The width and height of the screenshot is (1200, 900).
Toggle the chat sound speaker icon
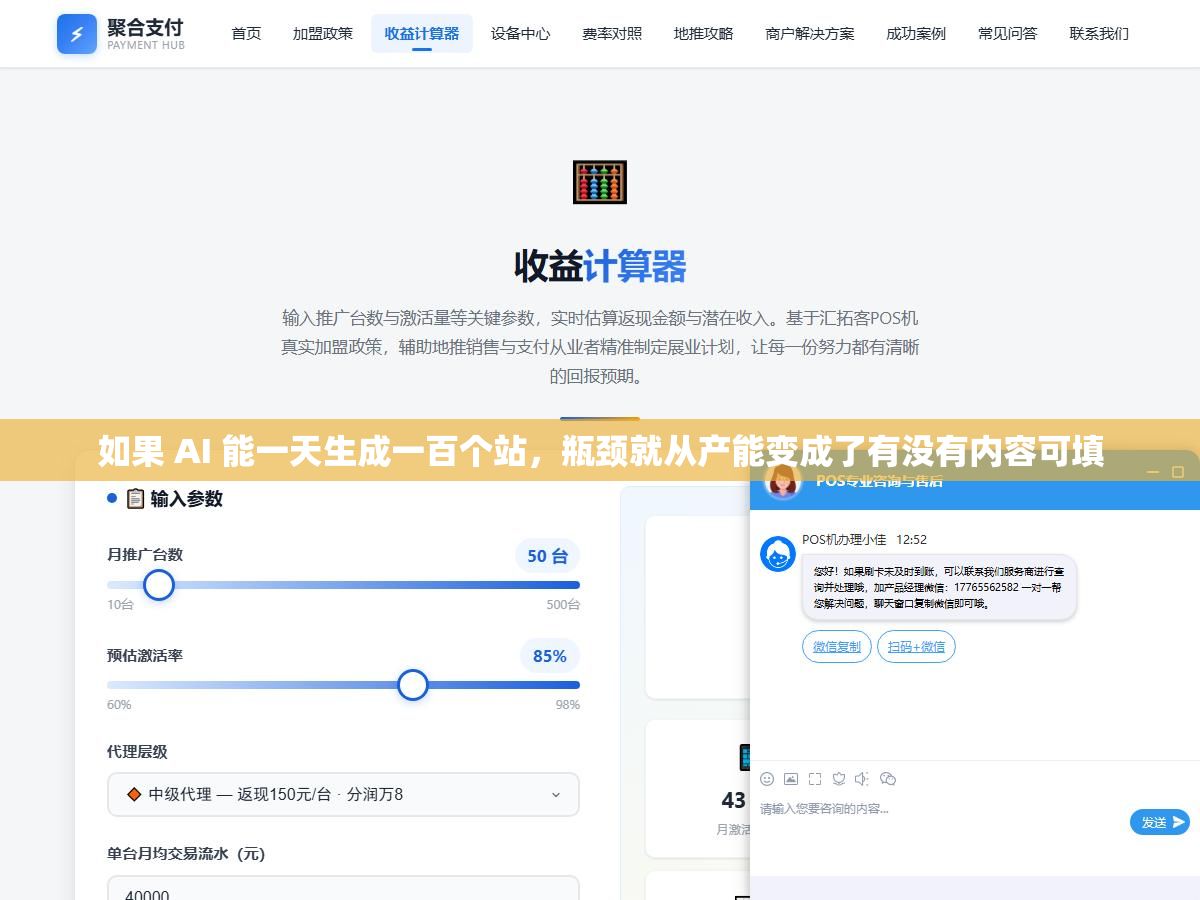point(863,779)
